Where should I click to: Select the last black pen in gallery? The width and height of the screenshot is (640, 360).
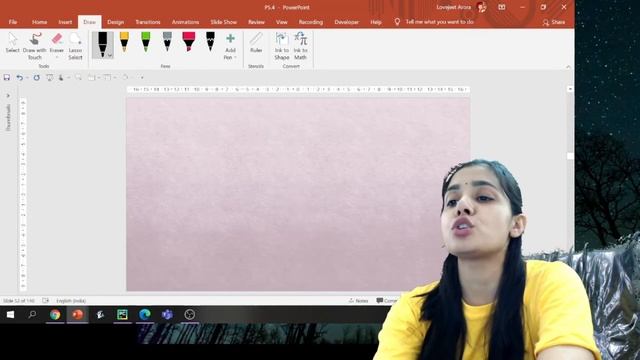[210, 42]
